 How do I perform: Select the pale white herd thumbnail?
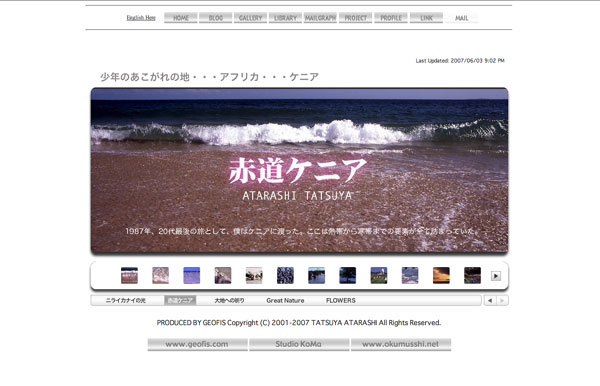coord(254,275)
